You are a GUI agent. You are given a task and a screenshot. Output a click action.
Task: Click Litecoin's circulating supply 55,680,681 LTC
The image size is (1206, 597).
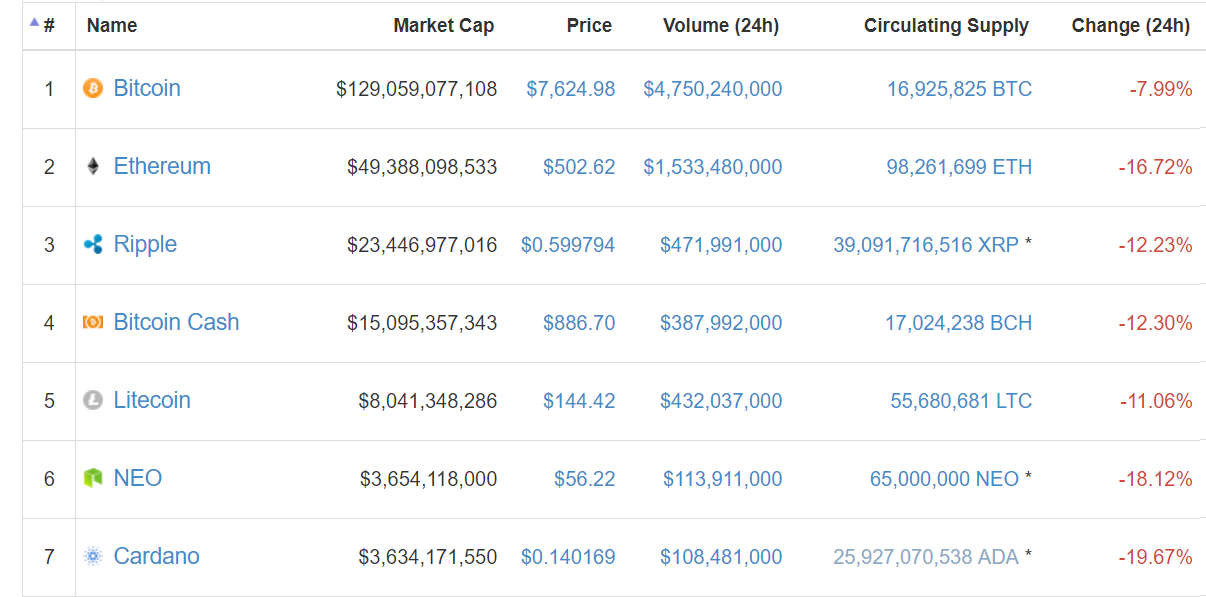click(x=961, y=401)
